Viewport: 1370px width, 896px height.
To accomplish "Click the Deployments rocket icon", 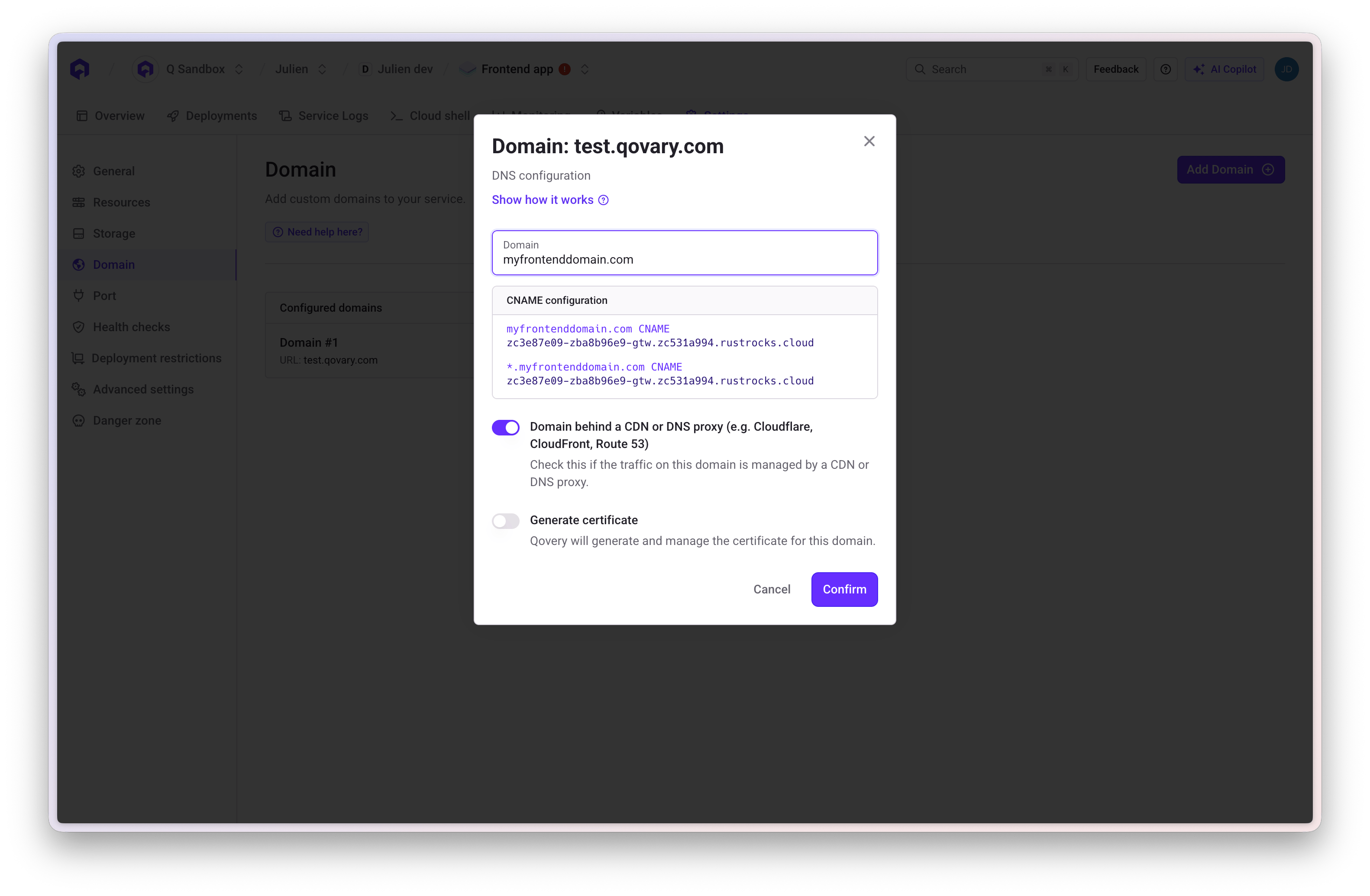I will click(x=173, y=116).
